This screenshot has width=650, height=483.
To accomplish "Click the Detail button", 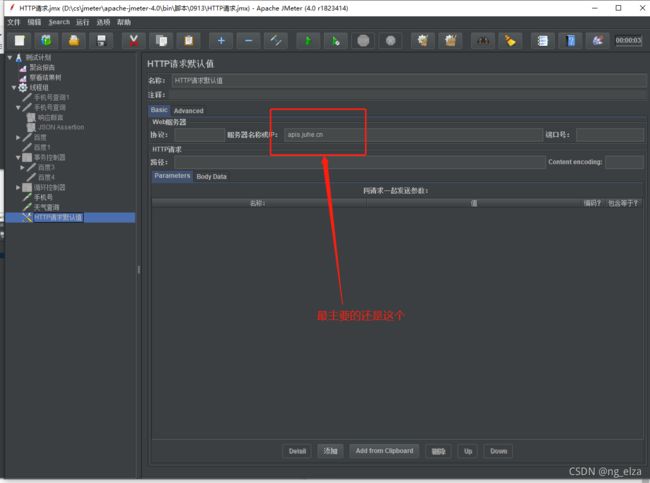I will (x=297, y=451).
